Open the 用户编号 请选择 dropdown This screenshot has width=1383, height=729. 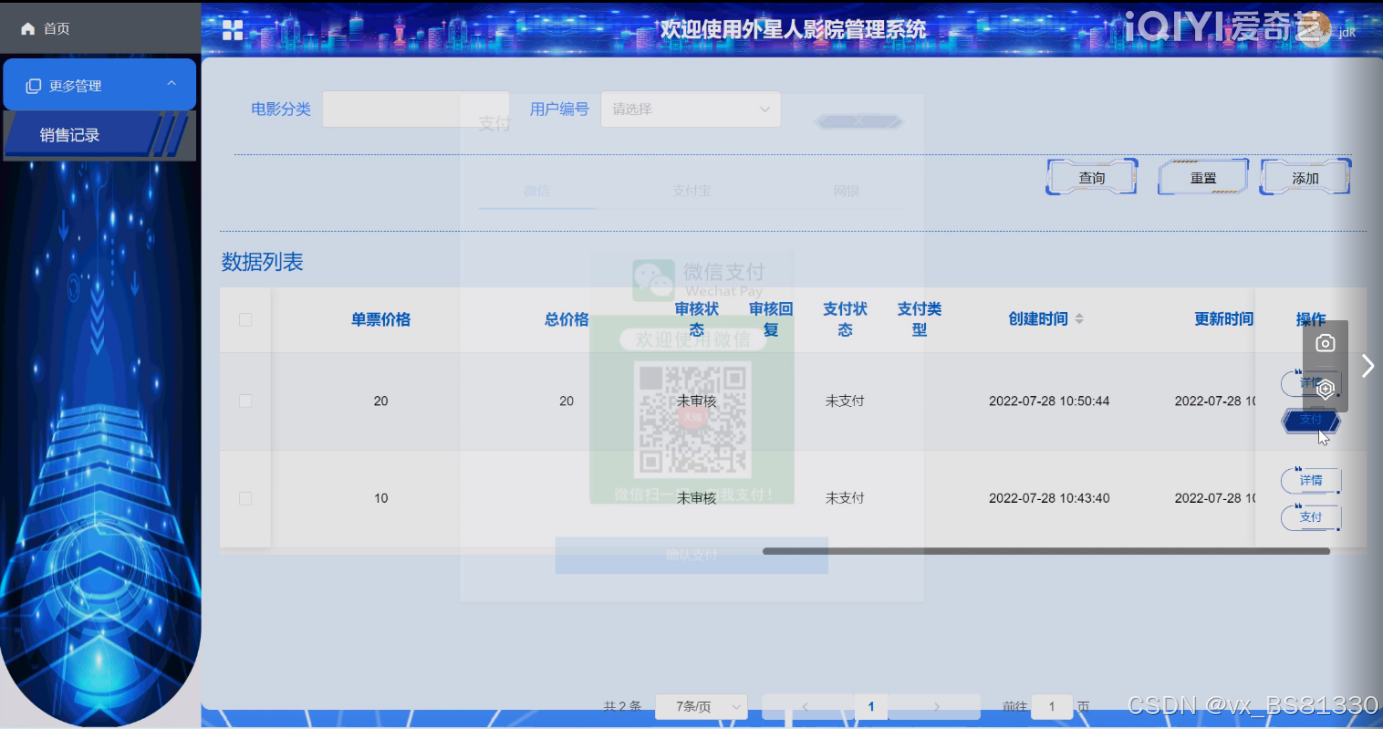pos(690,109)
